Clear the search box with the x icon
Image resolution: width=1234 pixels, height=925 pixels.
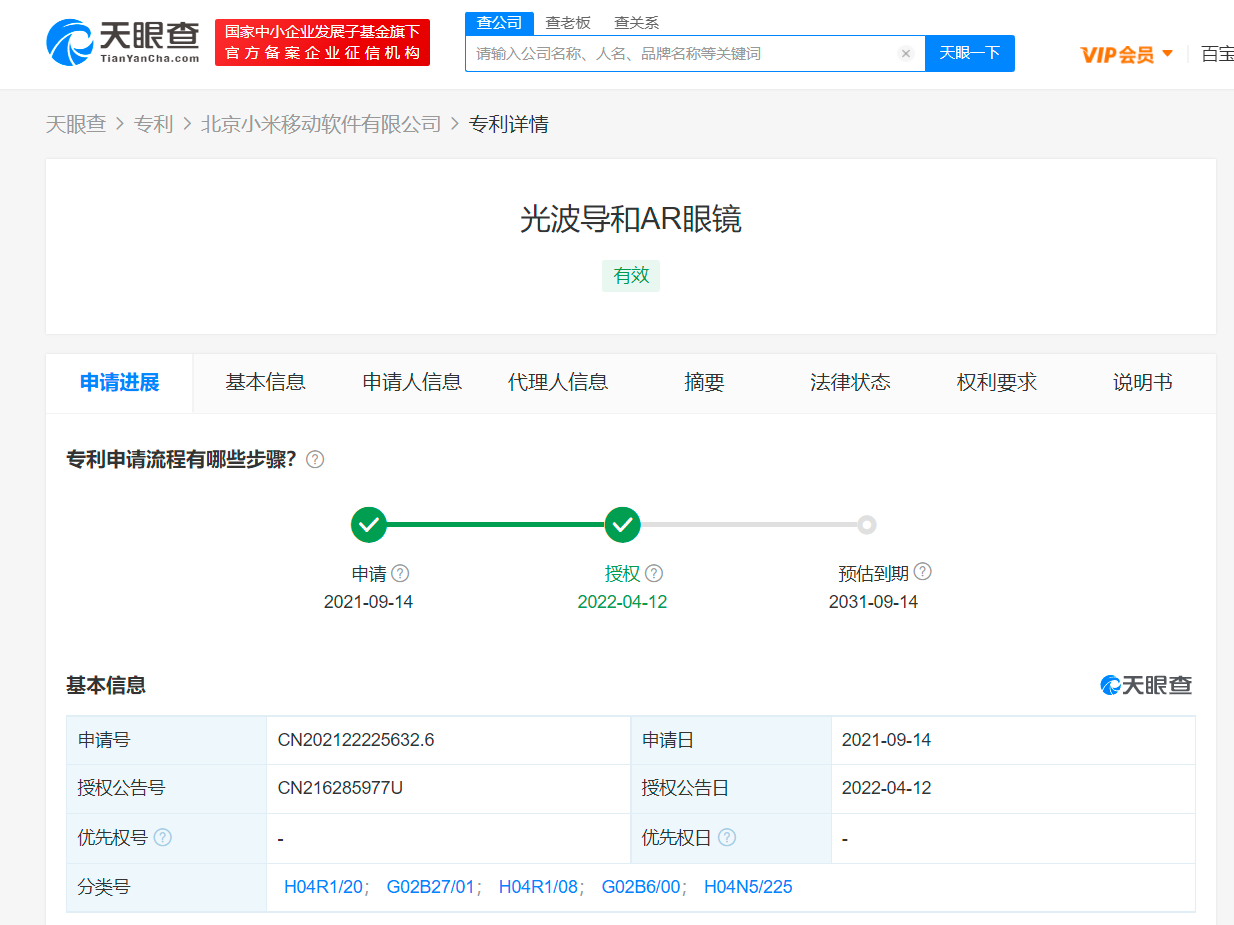coord(906,54)
